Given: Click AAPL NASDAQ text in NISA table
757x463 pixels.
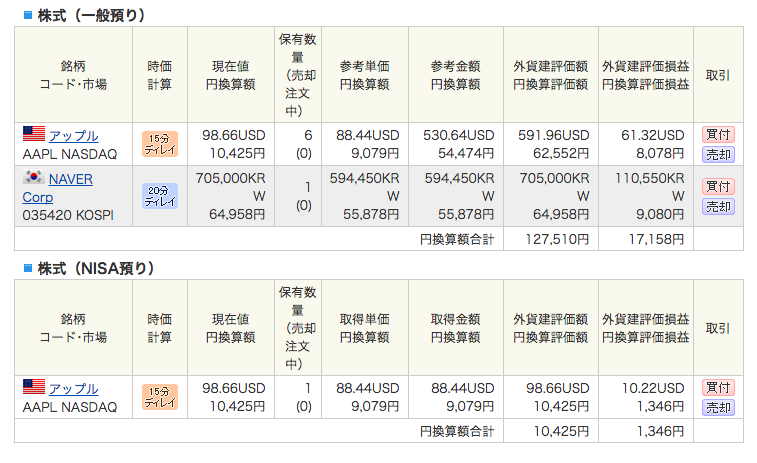Looking at the screenshot, I should click(70, 407).
